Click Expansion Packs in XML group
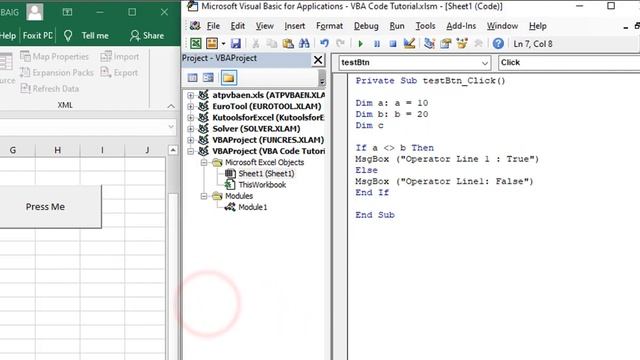The image size is (640, 360). 57,73
